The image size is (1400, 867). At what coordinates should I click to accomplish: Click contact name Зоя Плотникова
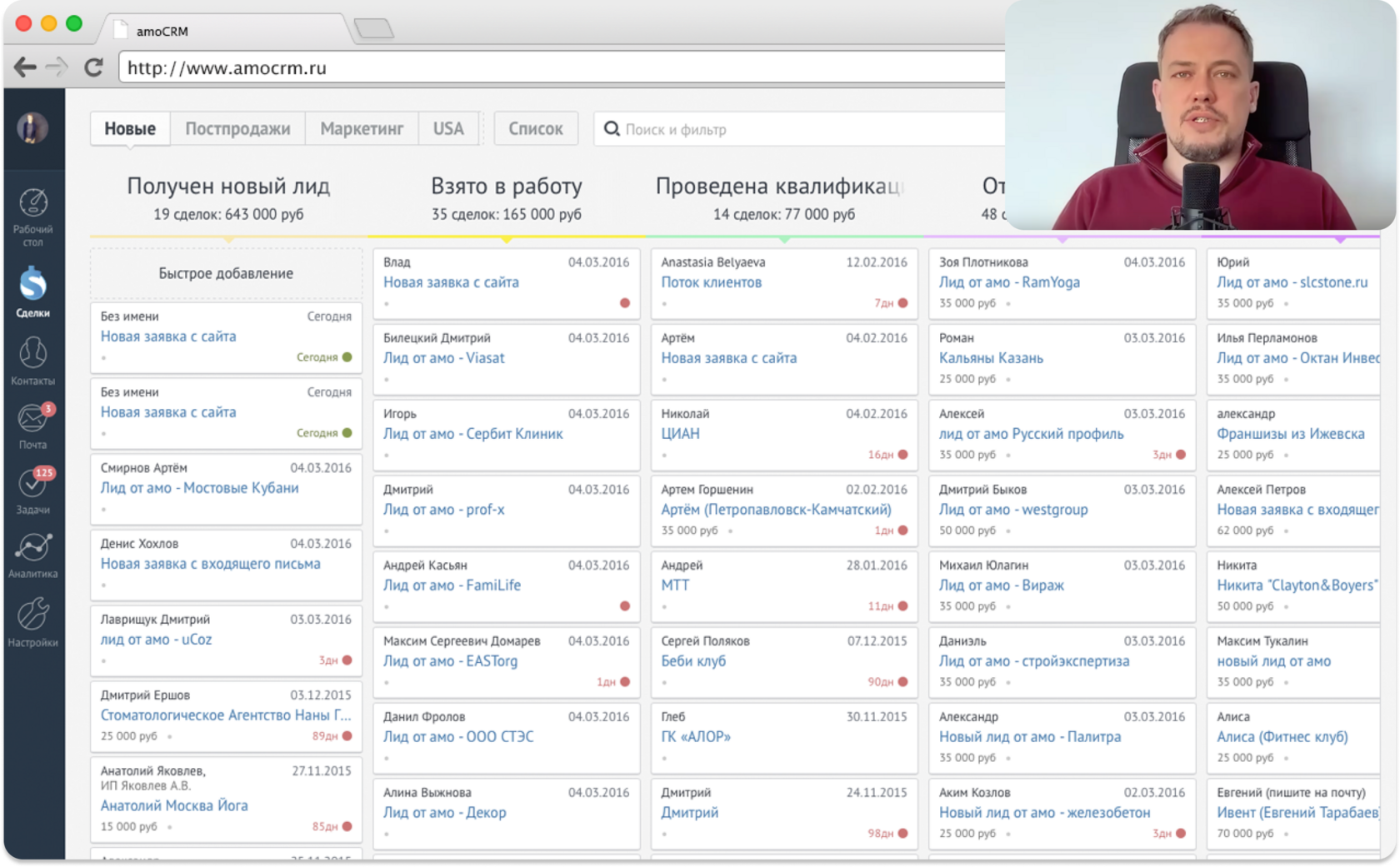(x=983, y=262)
